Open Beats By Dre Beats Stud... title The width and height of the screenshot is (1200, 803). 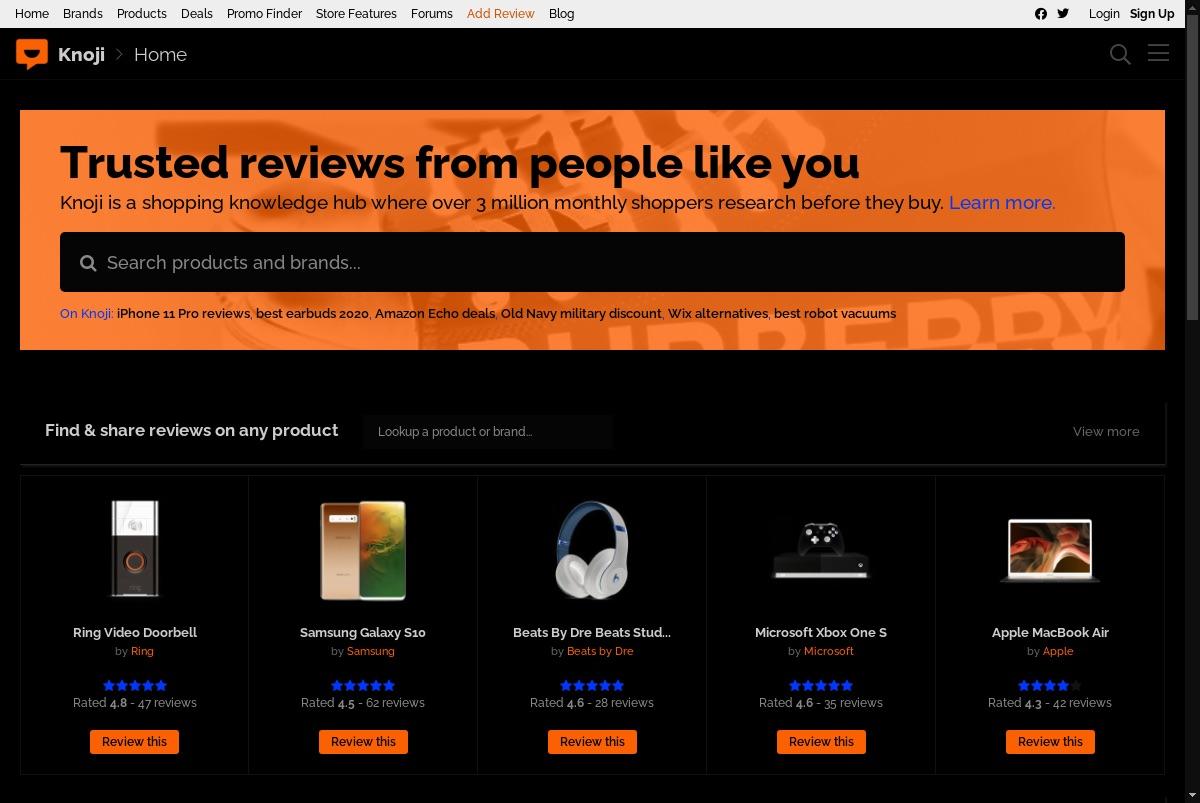(x=592, y=632)
